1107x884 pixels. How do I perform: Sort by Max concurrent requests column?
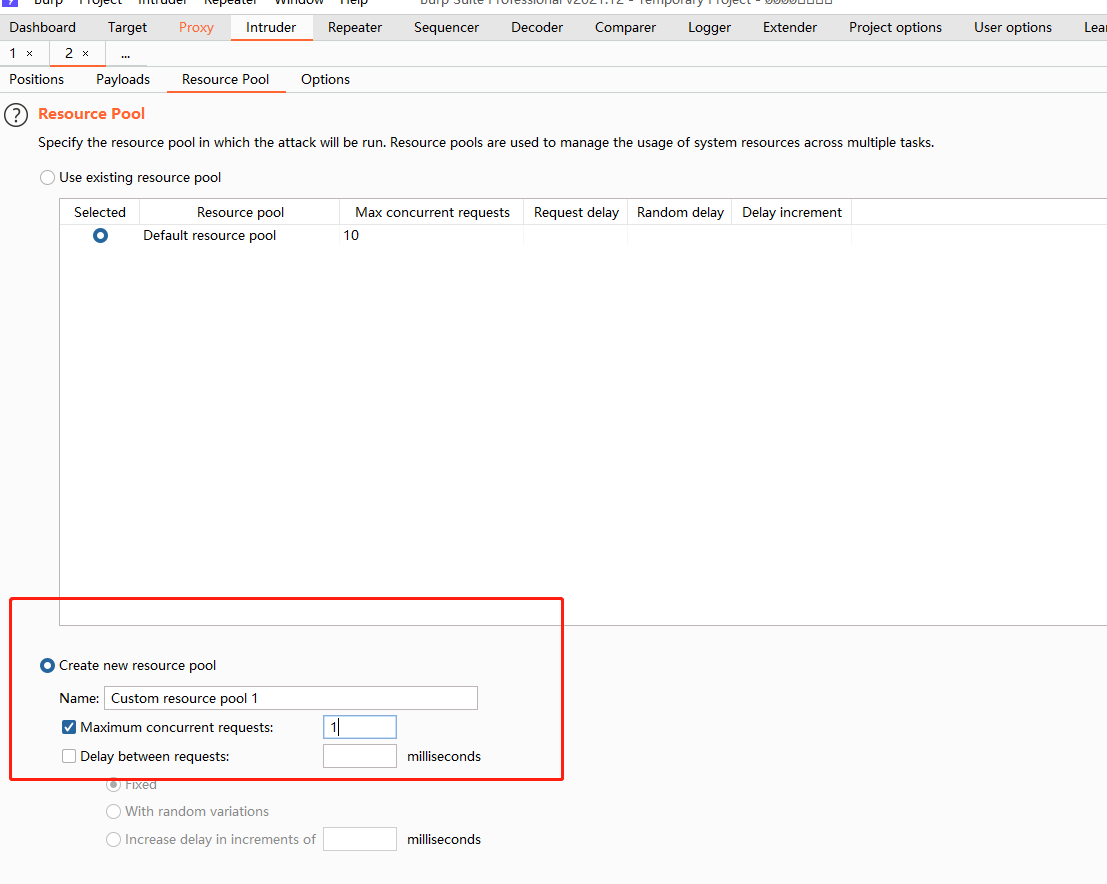click(432, 213)
